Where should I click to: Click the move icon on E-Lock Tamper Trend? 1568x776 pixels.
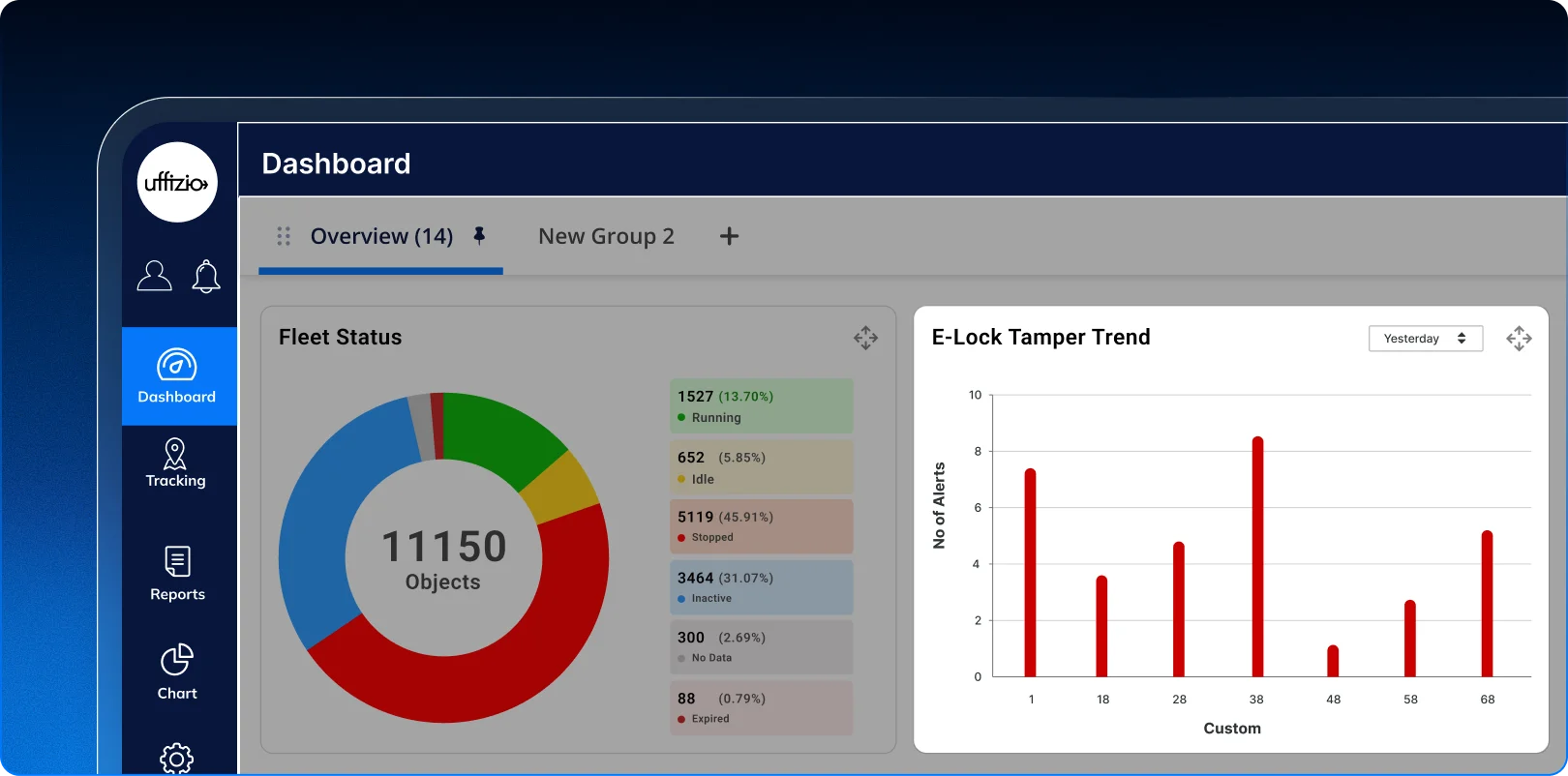point(1519,339)
